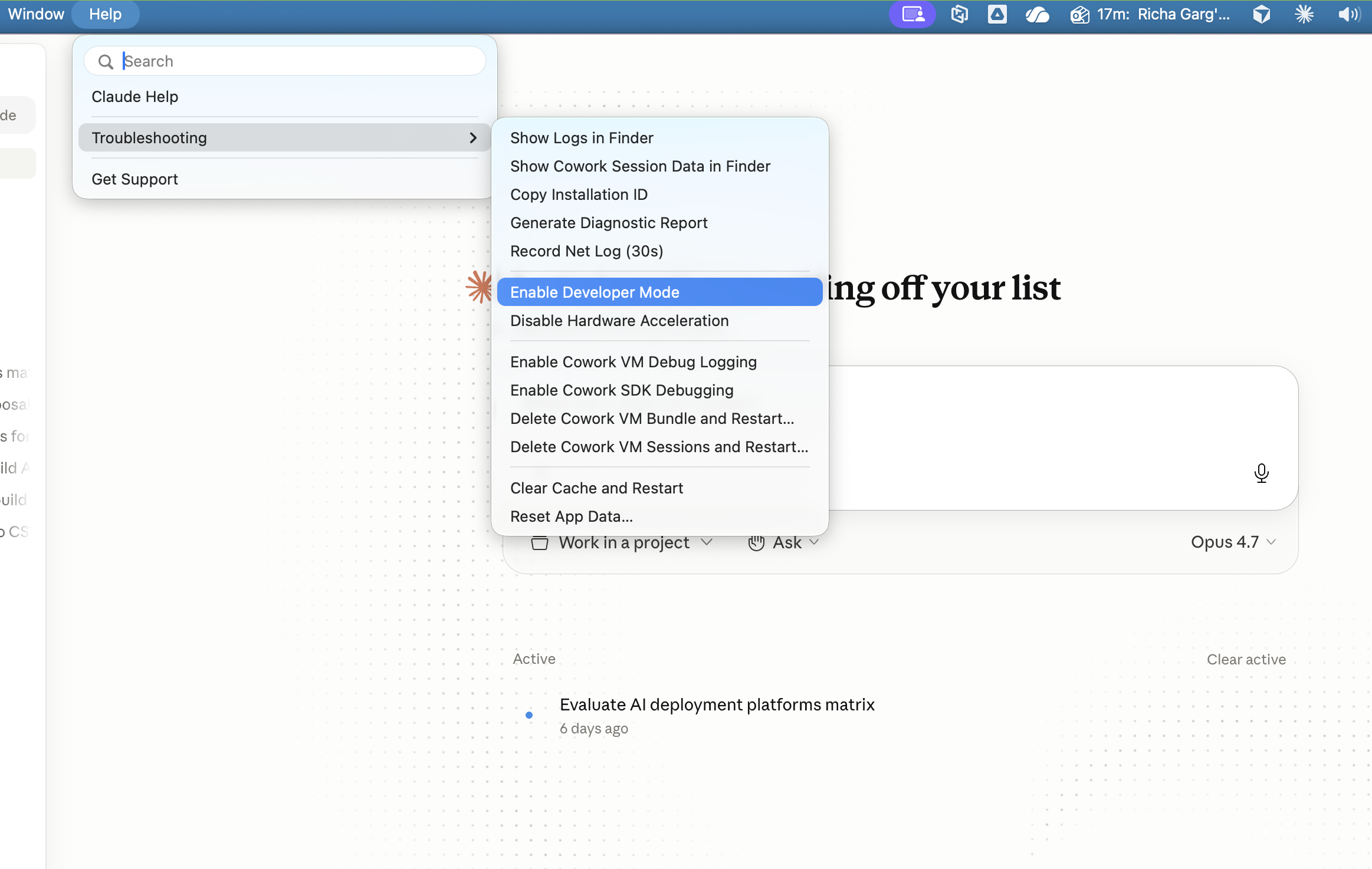
Task: Click the magnifier icon in Help search
Action: 106,62
